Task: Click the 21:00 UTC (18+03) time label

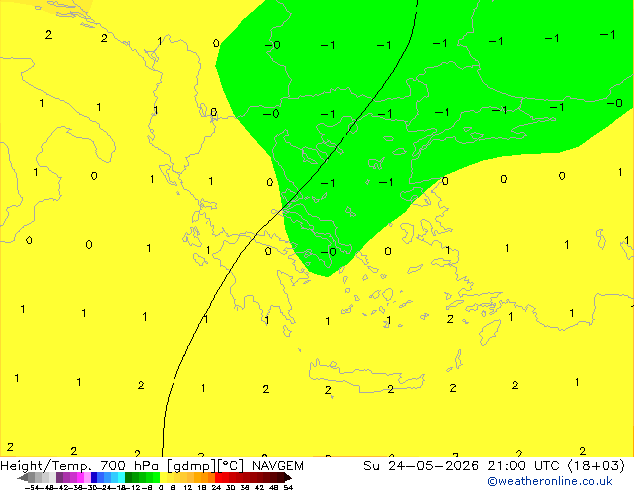Action: (x=556, y=466)
